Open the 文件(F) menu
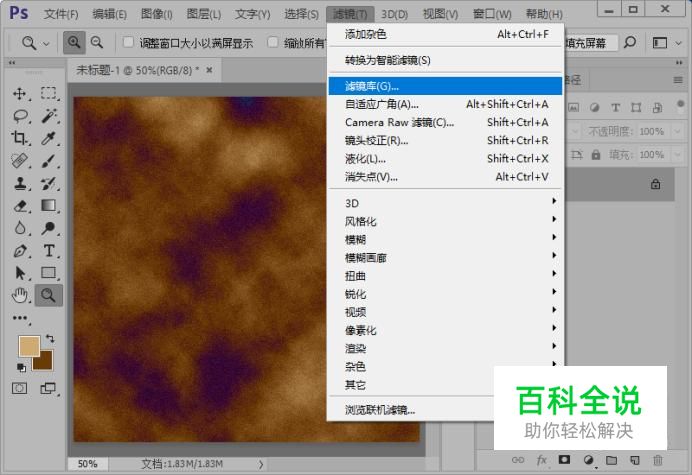Screen dimensions: 692x475 click(61, 14)
